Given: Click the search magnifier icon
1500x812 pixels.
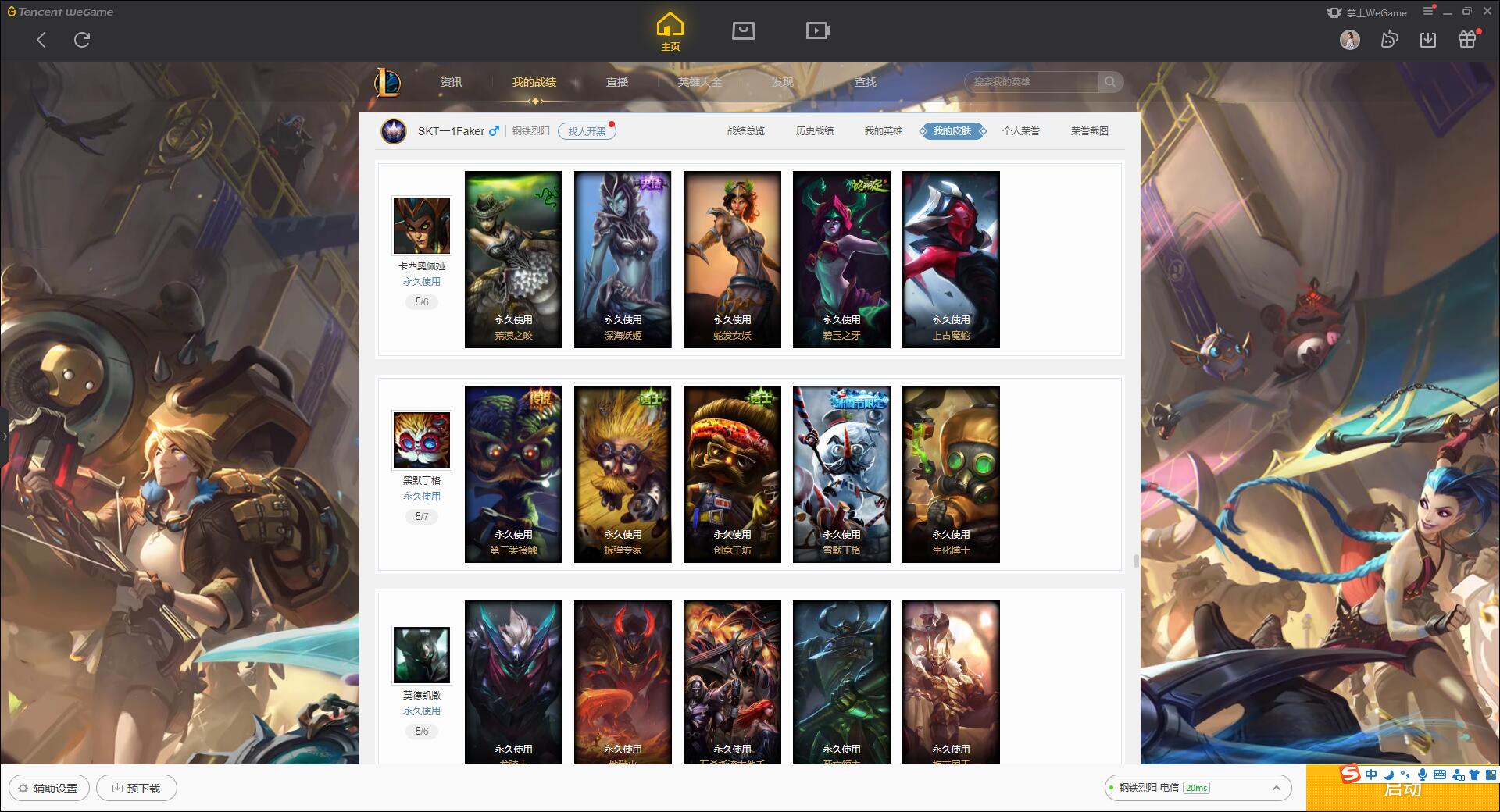Looking at the screenshot, I should click(x=1110, y=82).
